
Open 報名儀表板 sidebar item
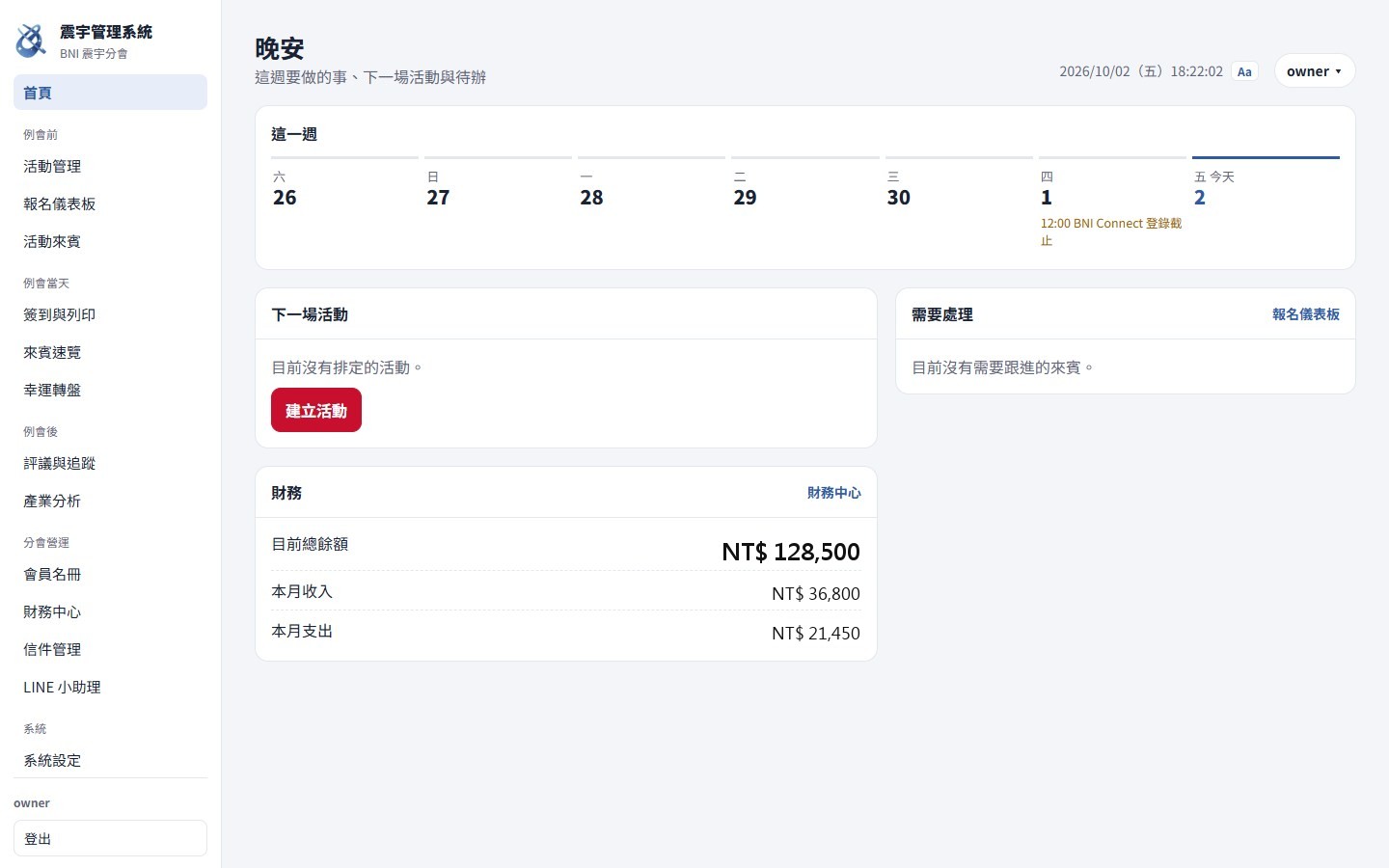tap(110, 203)
